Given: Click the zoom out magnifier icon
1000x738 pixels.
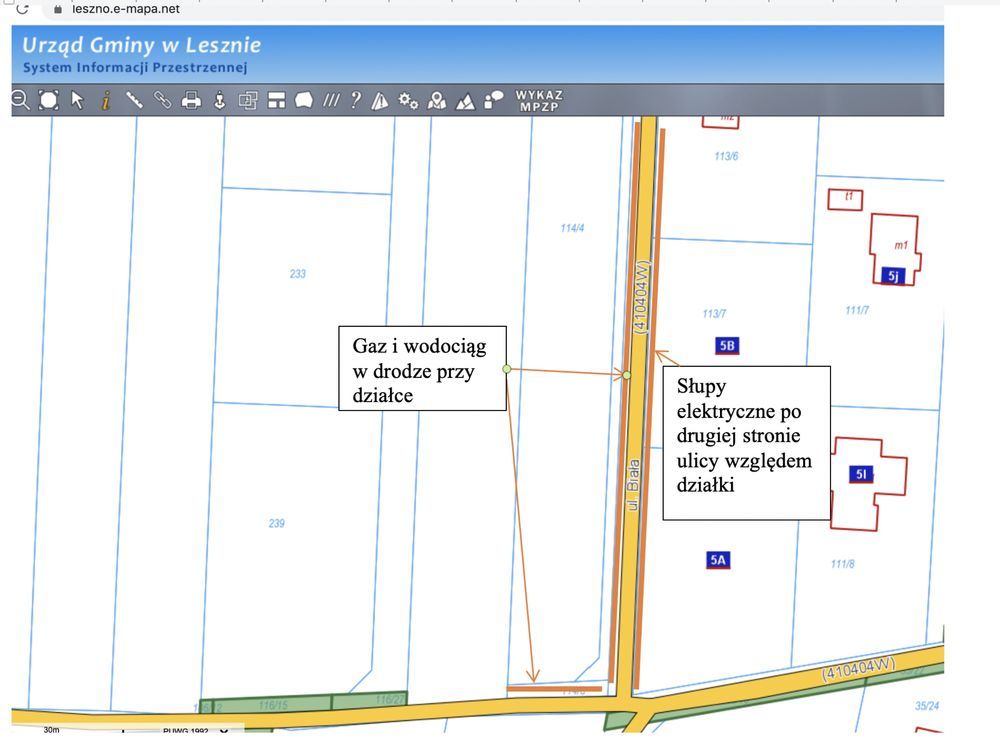Looking at the screenshot, I should coord(19,100).
